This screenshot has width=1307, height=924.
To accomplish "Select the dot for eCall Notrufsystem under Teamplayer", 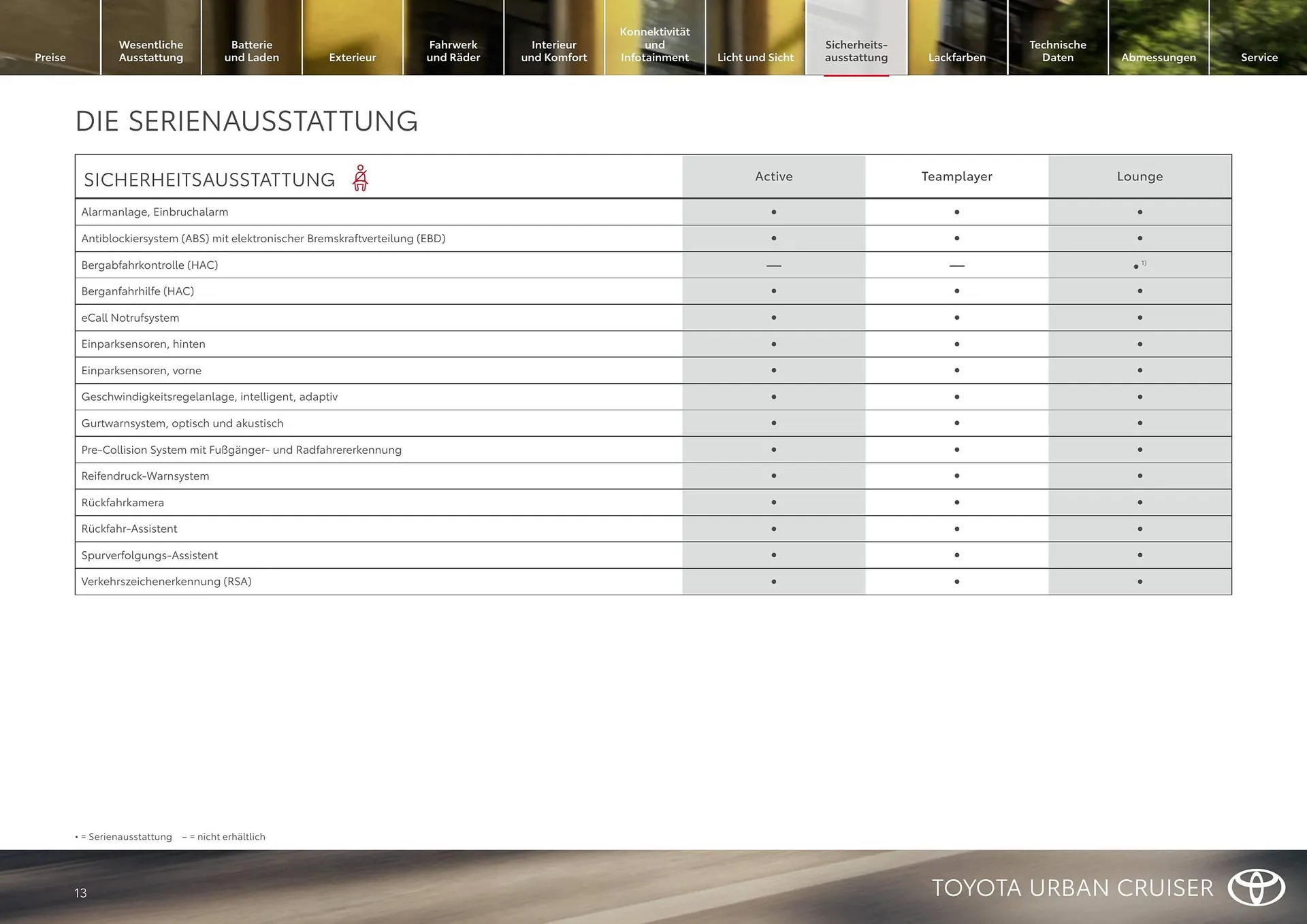I will (x=956, y=317).
